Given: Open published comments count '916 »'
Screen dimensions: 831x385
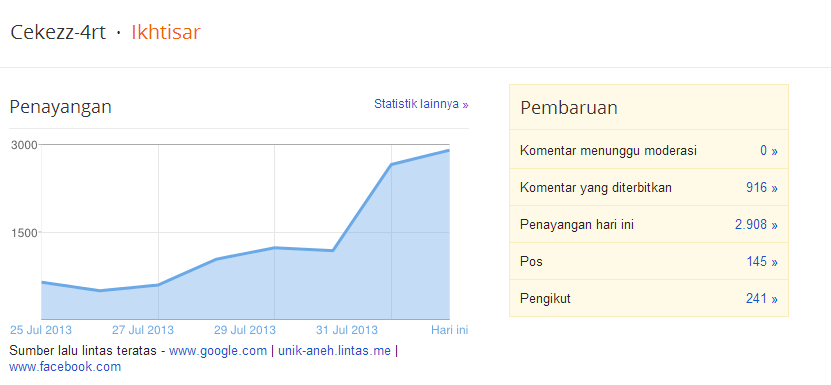Looking at the screenshot, I should click(762, 188).
